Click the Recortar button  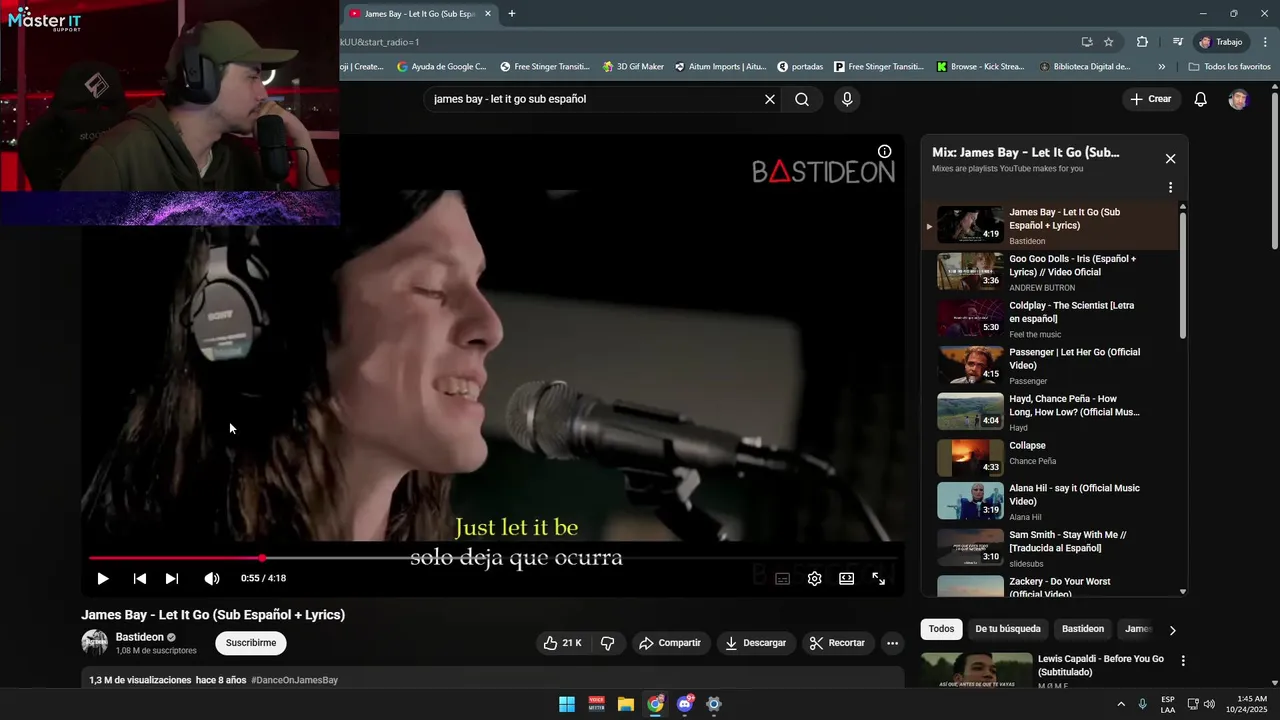(x=837, y=643)
